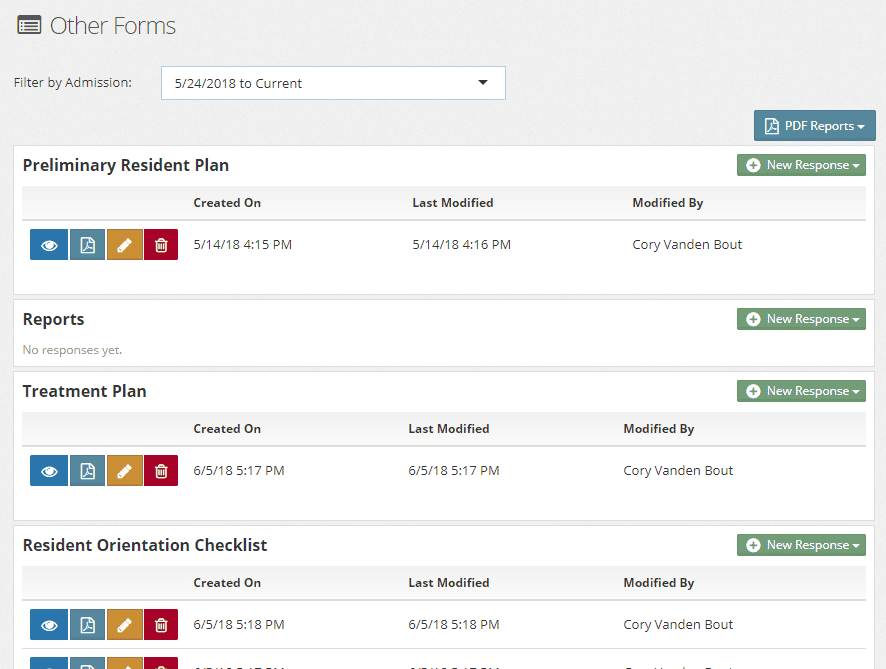Delete the Resident Orientation Checklist response

coord(161,625)
